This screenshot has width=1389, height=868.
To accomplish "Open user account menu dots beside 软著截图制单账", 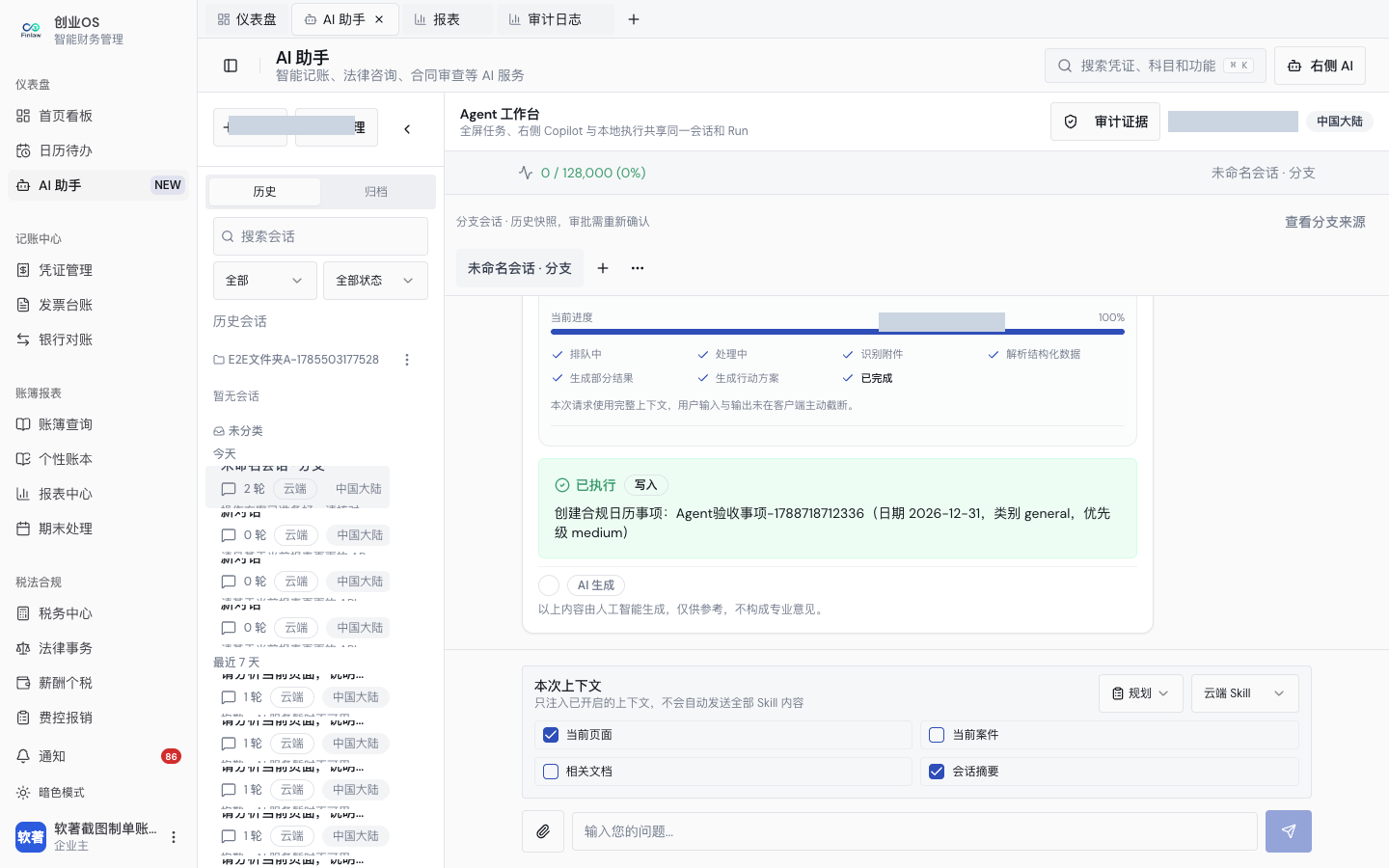I will pos(174,837).
